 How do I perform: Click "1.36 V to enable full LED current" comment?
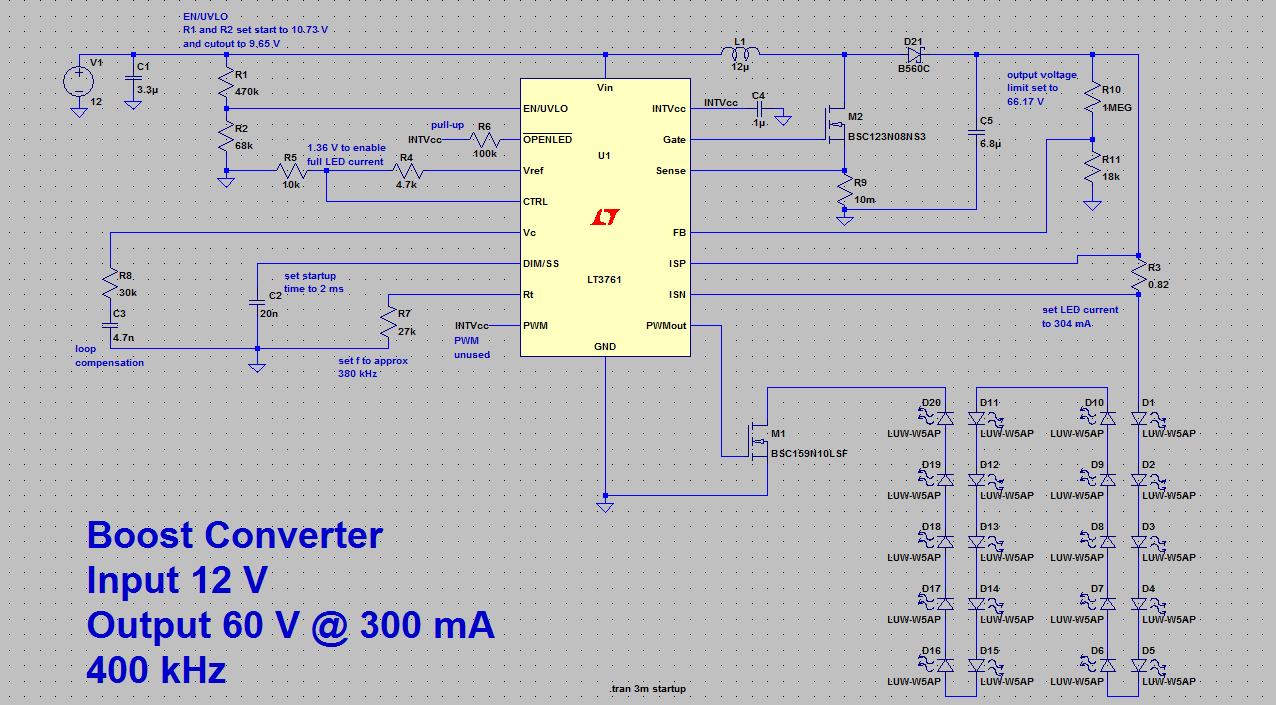[x=346, y=154]
